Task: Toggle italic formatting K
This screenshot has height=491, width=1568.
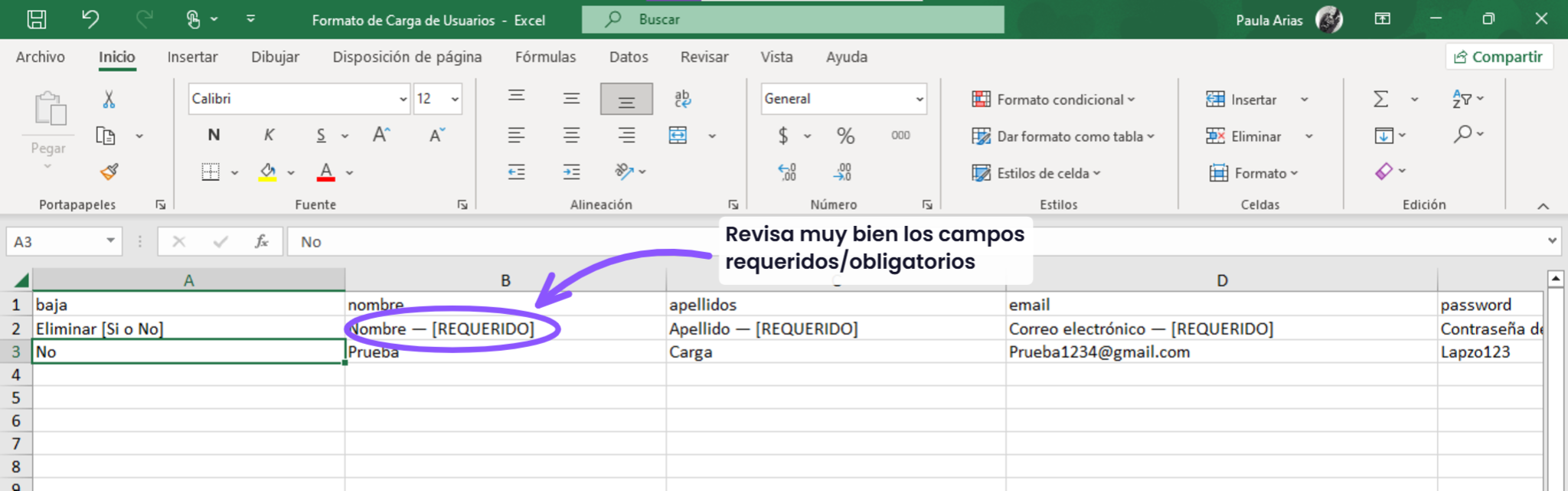Action: 269,135
